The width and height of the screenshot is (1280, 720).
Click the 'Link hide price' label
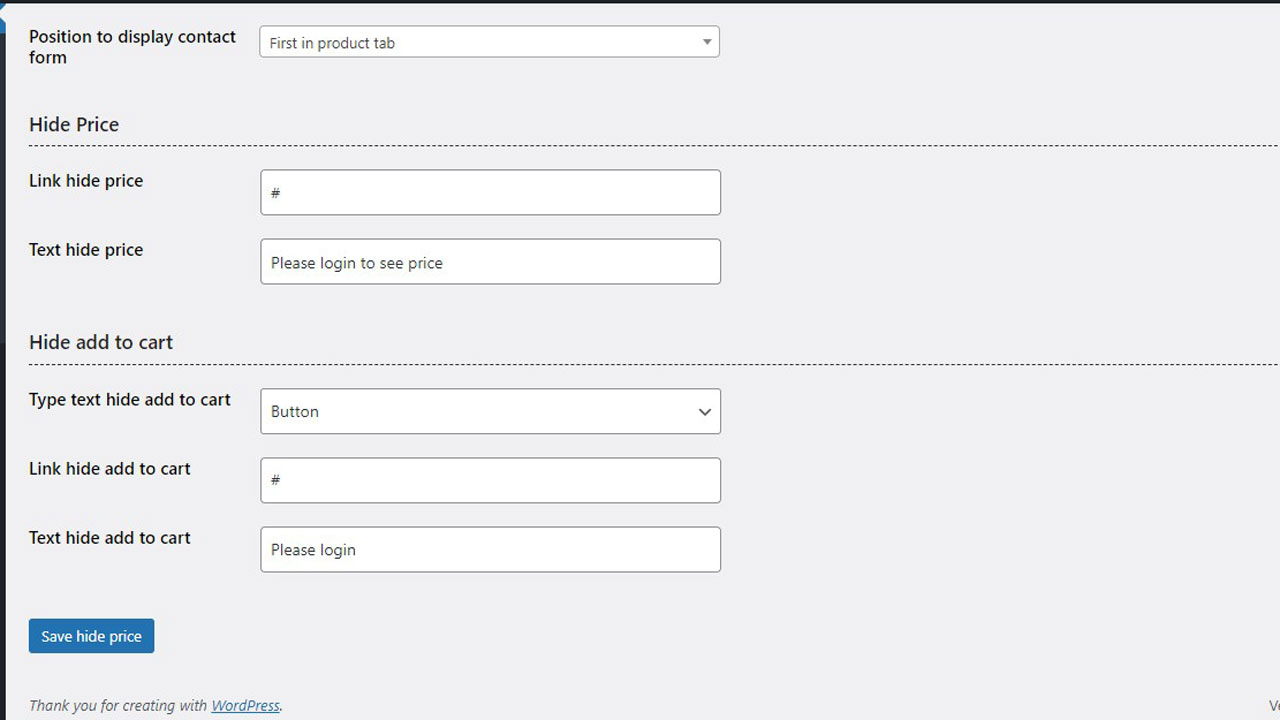(x=86, y=181)
